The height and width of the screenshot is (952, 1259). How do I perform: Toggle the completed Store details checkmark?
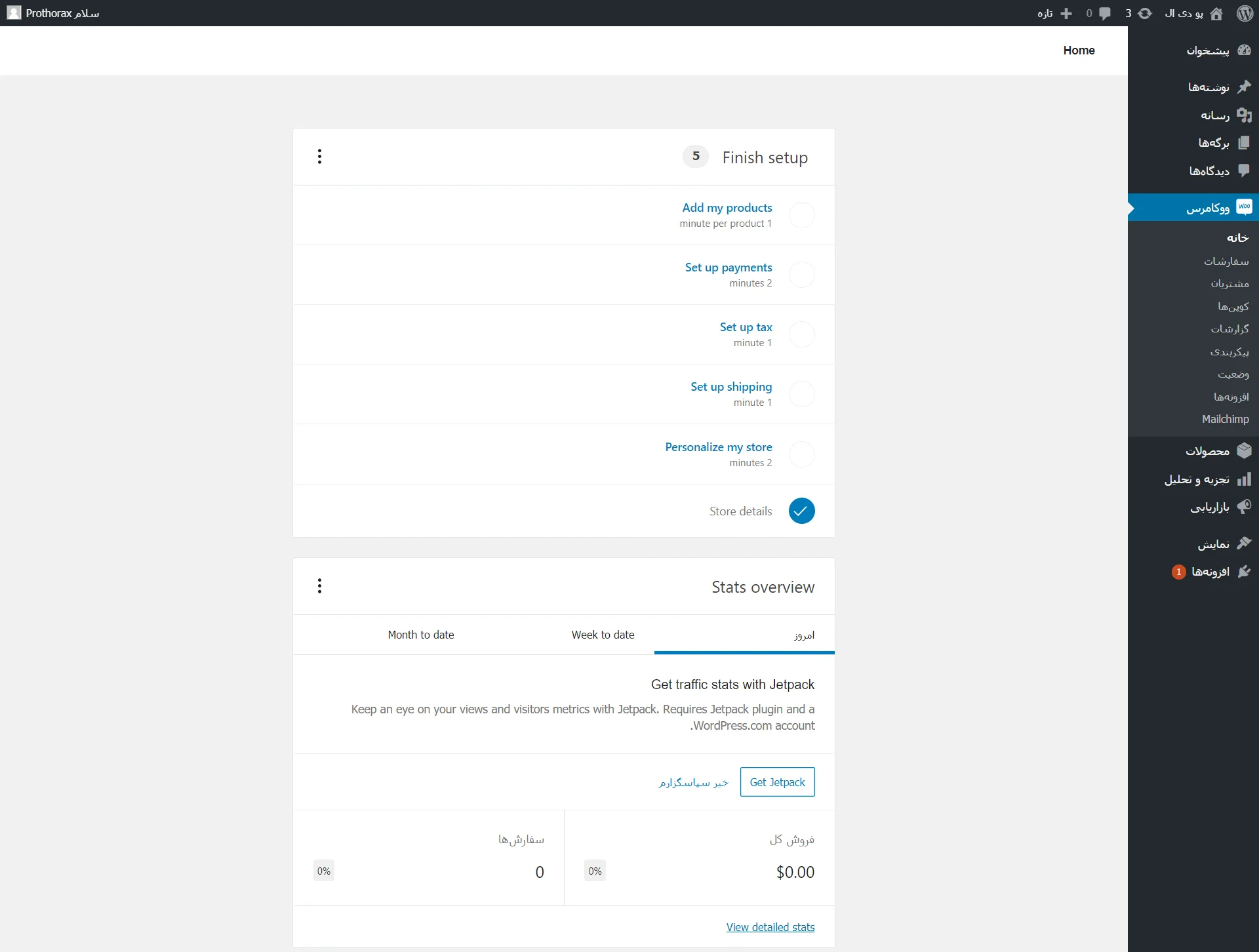[801, 511]
